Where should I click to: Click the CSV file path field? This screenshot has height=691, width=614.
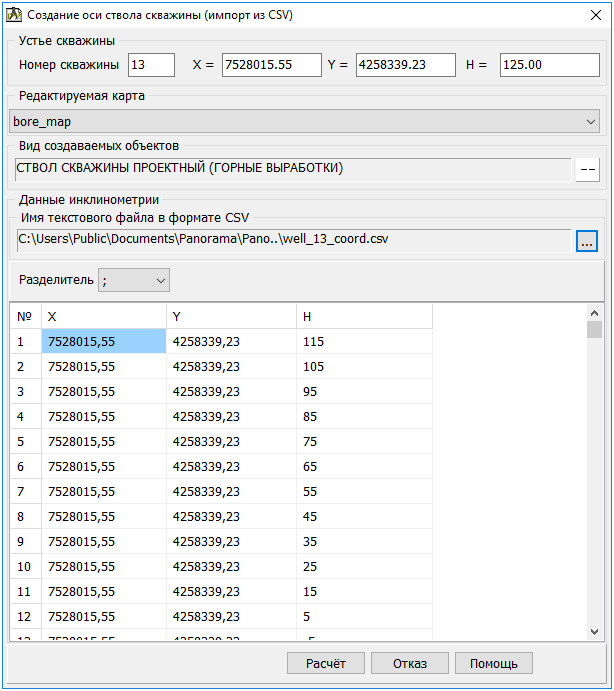pos(293,241)
